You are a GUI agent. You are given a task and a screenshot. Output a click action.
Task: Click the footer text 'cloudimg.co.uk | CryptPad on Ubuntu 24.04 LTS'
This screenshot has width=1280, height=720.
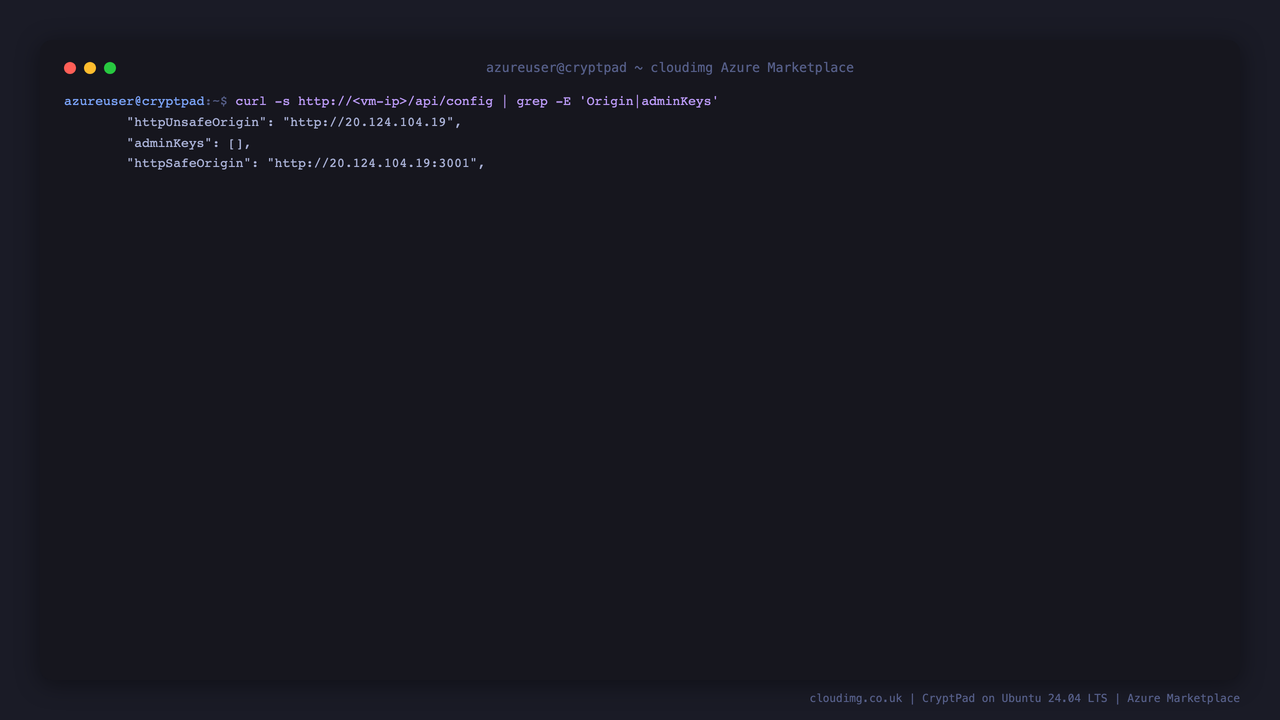[x=958, y=698]
